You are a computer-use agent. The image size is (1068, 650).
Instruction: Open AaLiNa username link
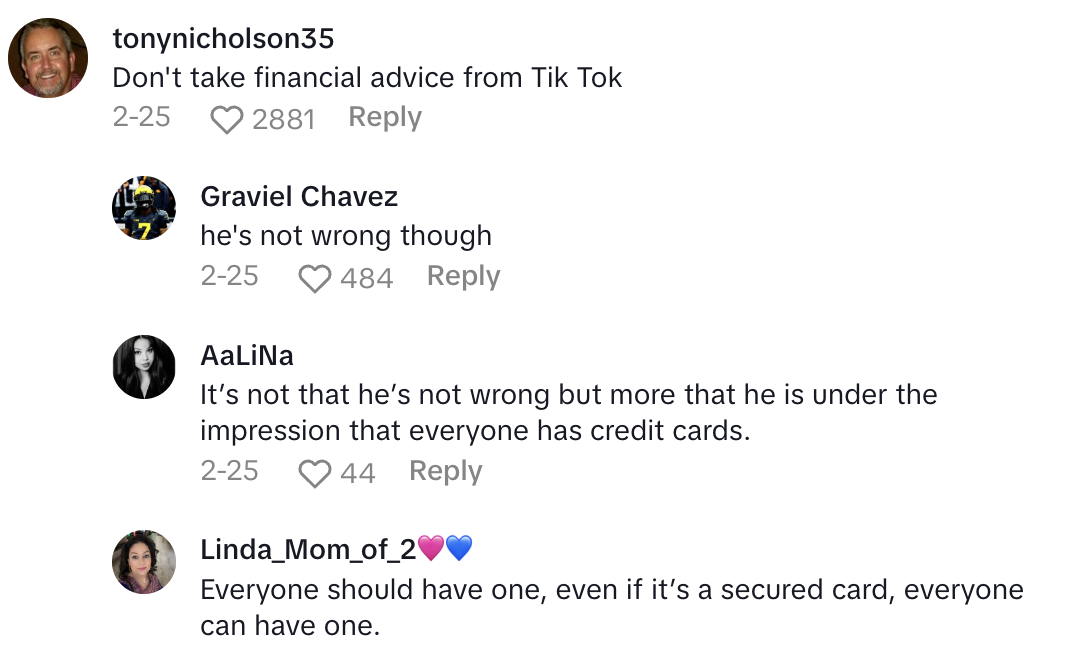pyautogui.click(x=247, y=356)
